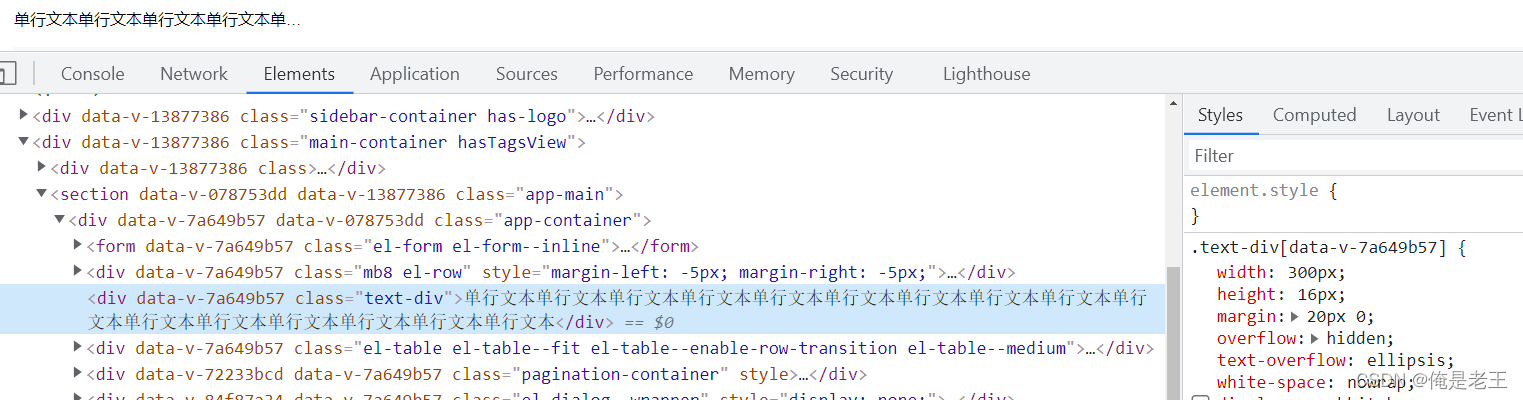Expand the div with empty class attribute

[42, 167]
